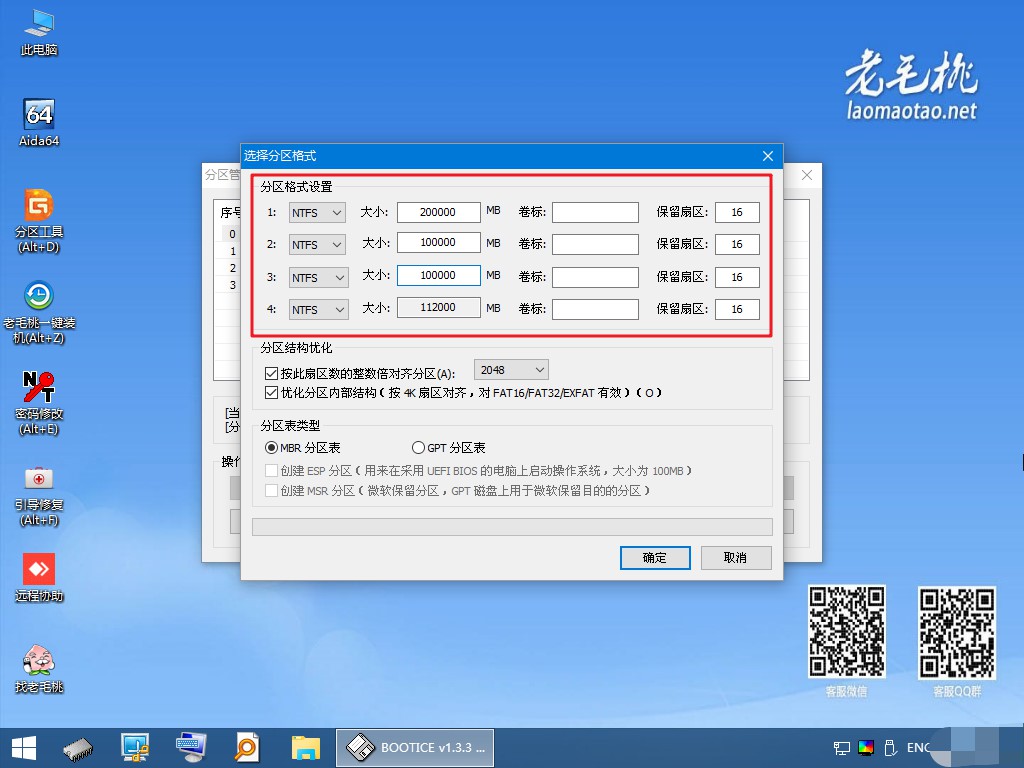Click the color display tray icon

pyautogui.click(x=866, y=748)
